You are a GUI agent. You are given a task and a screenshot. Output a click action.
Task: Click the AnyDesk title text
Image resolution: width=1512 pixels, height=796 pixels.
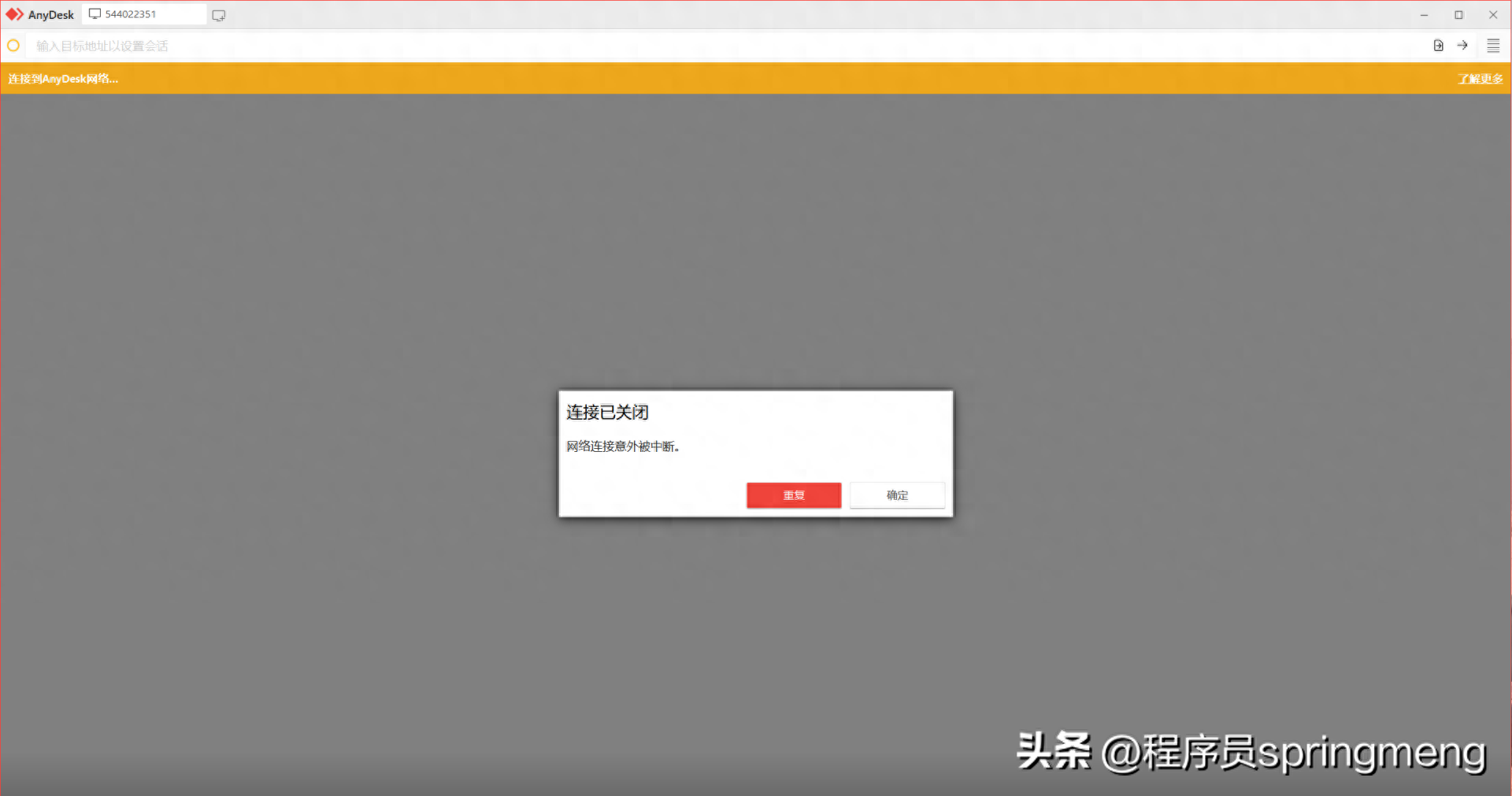[51, 15]
